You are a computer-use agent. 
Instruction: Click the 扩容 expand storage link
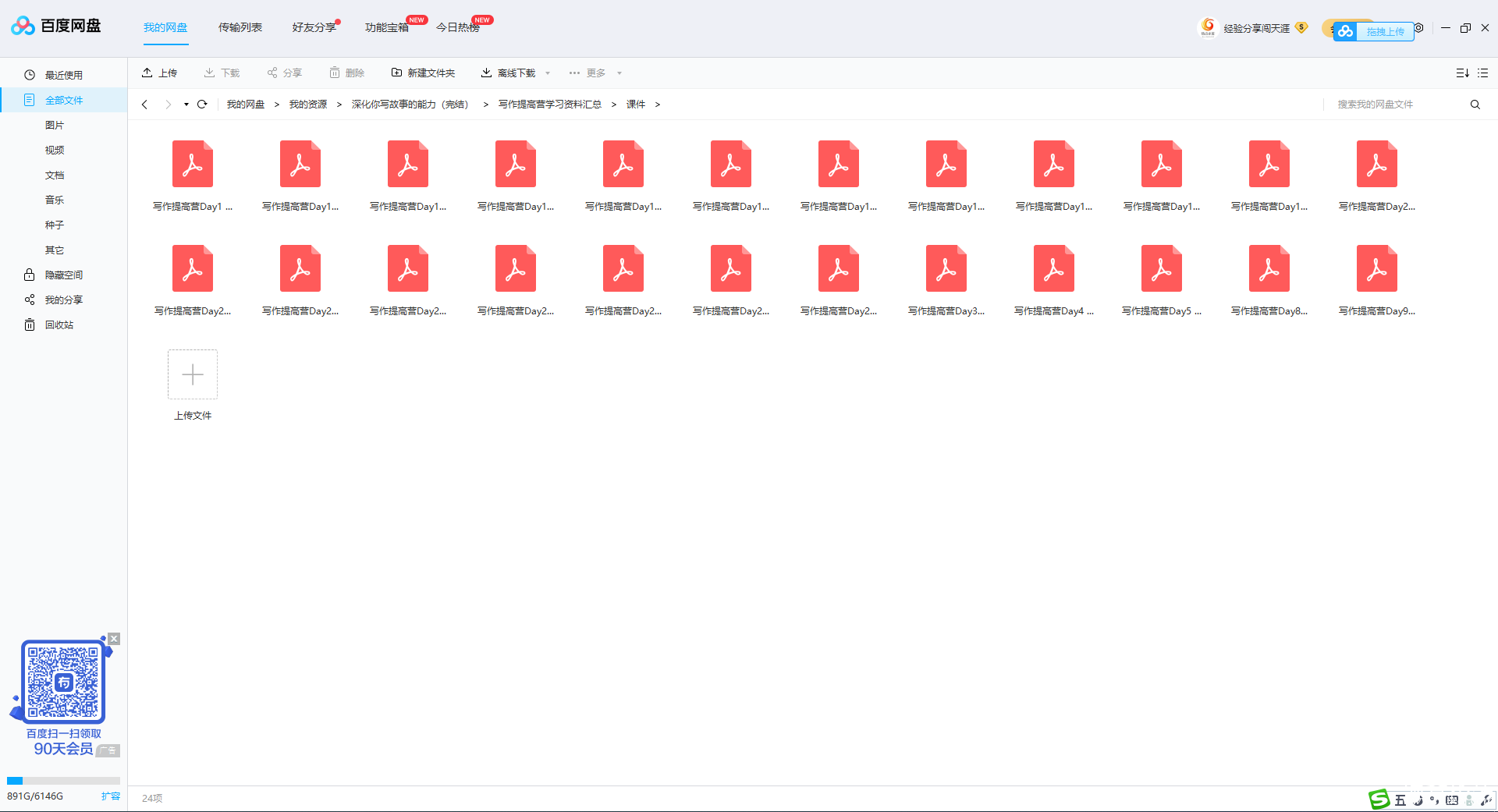[x=110, y=796]
